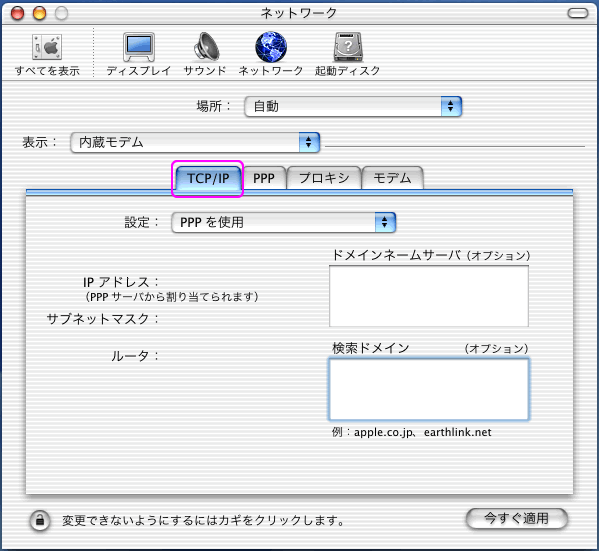Select the TCP/IP tab
599x551 pixels.
208,178
